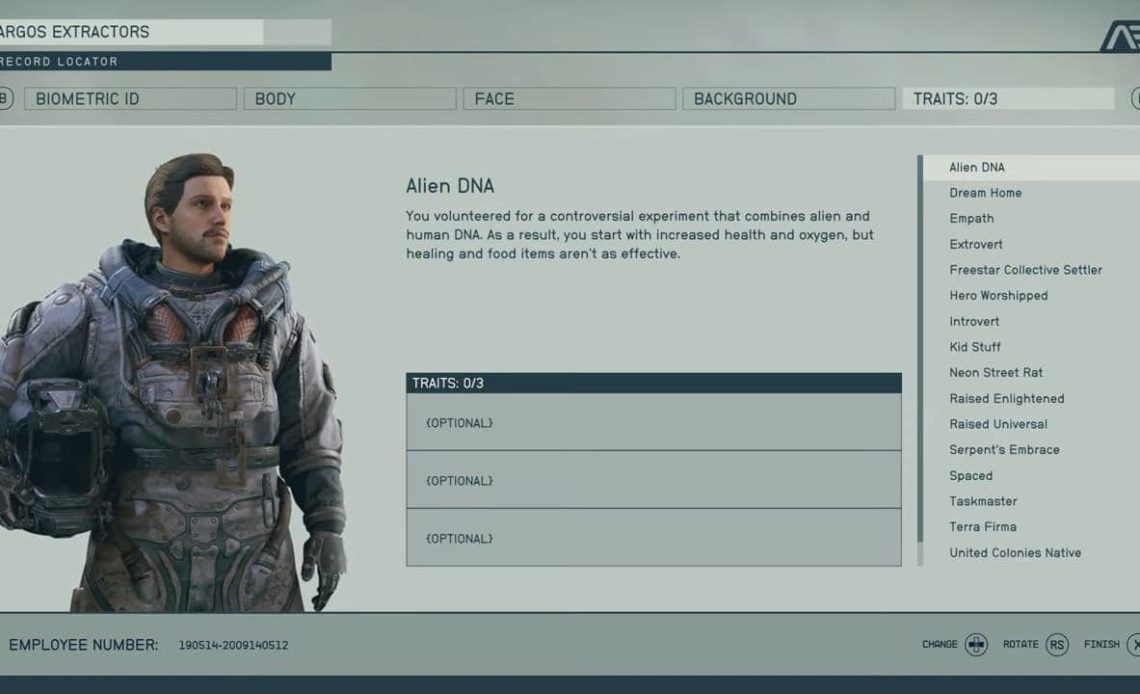Click the Finish button icon
Image resolution: width=1140 pixels, height=694 pixels.
(1134, 645)
